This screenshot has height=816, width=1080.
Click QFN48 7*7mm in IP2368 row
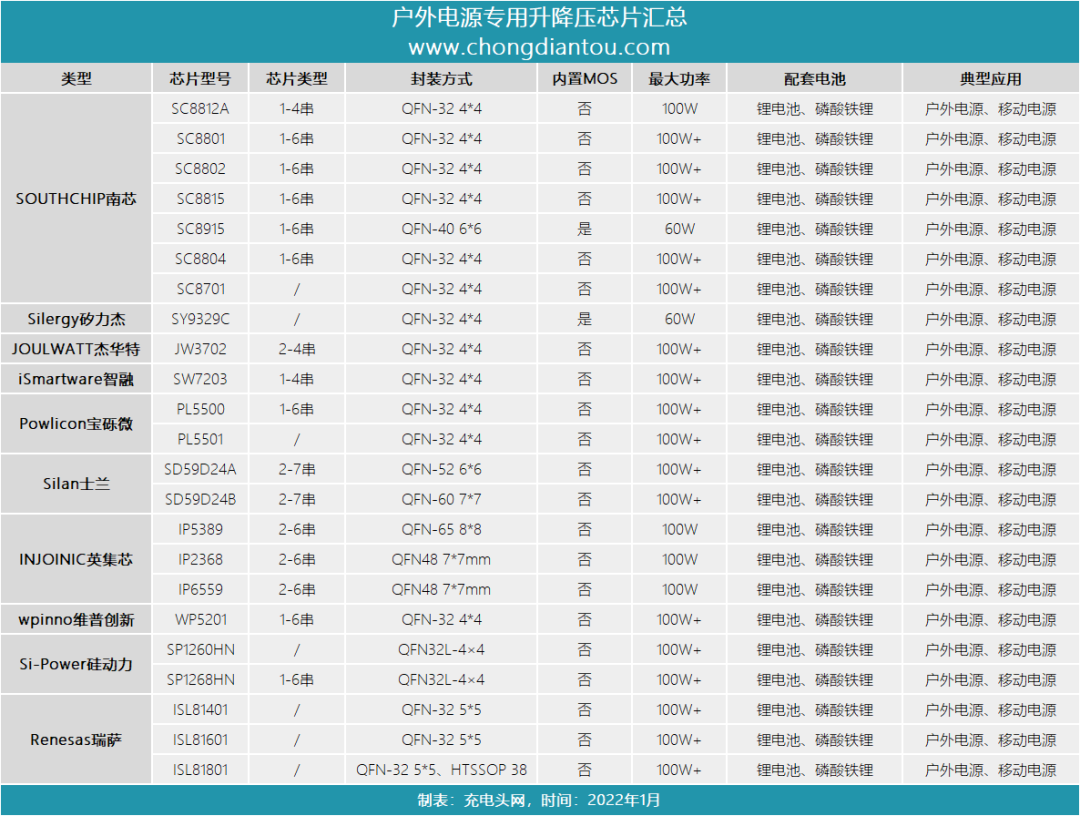coord(442,559)
